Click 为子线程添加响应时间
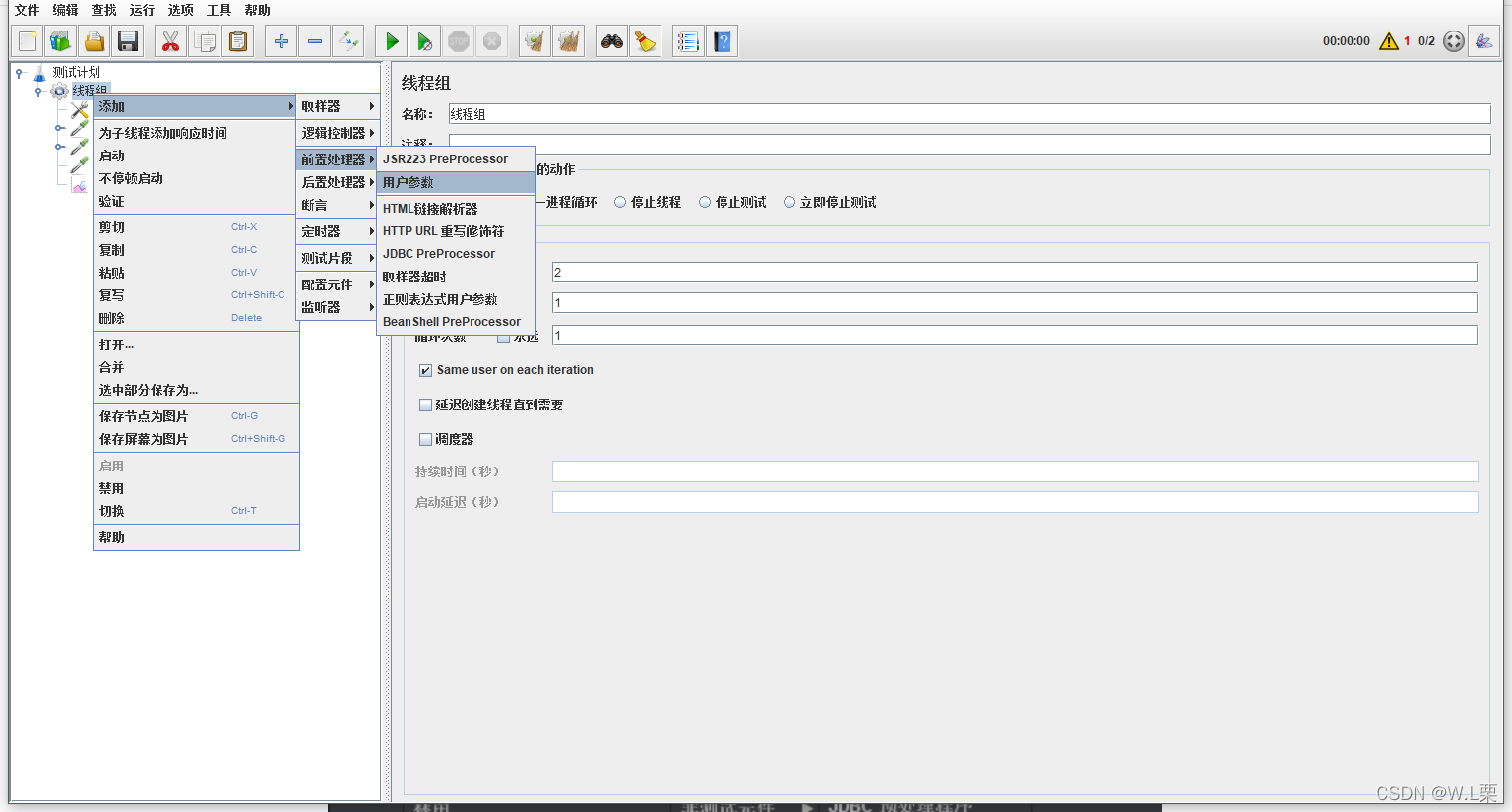This screenshot has height=812, width=1512. [196, 133]
